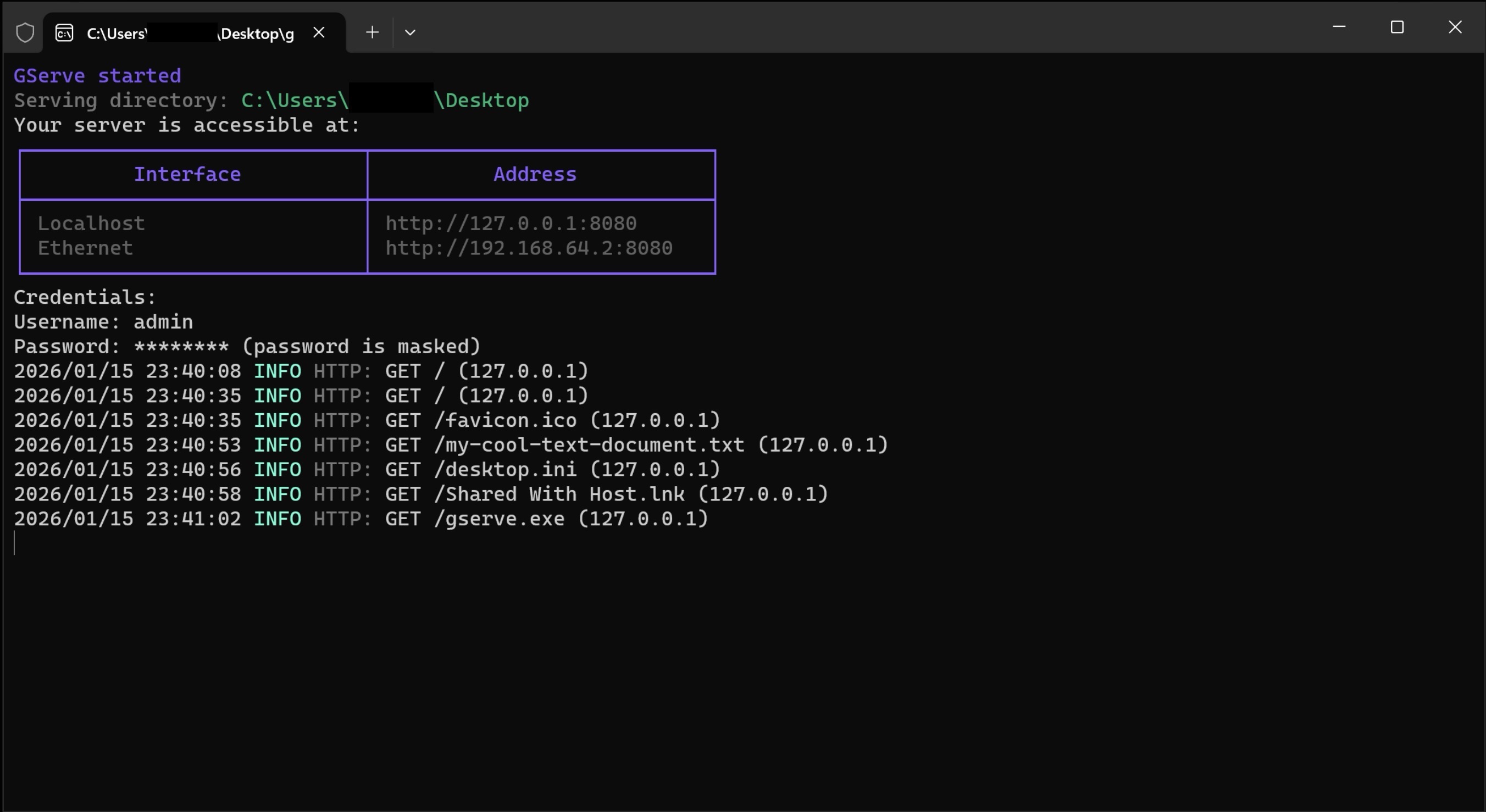Click the http://192.168.64.2:8080 Ethernet address

click(x=529, y=248)
